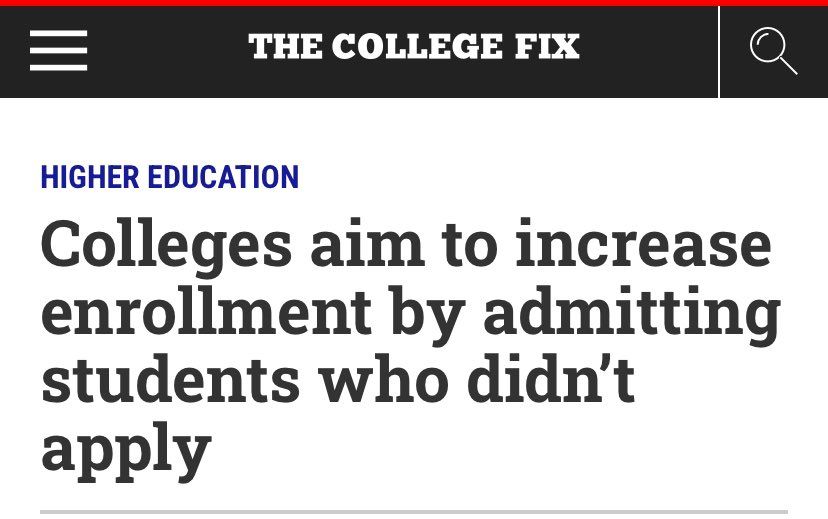Click the word "admitting" in the headline

click(632, 314)
